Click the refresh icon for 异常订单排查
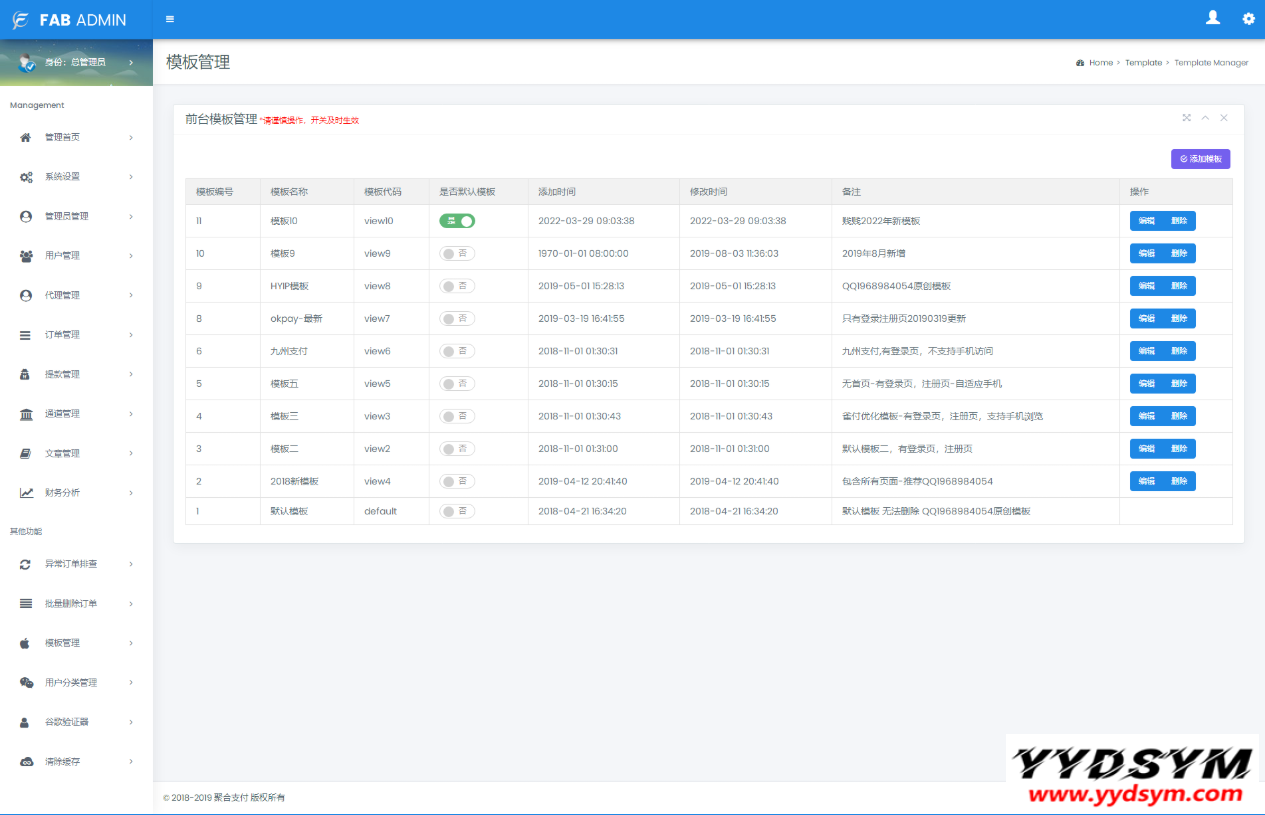 tap(26, 564)
